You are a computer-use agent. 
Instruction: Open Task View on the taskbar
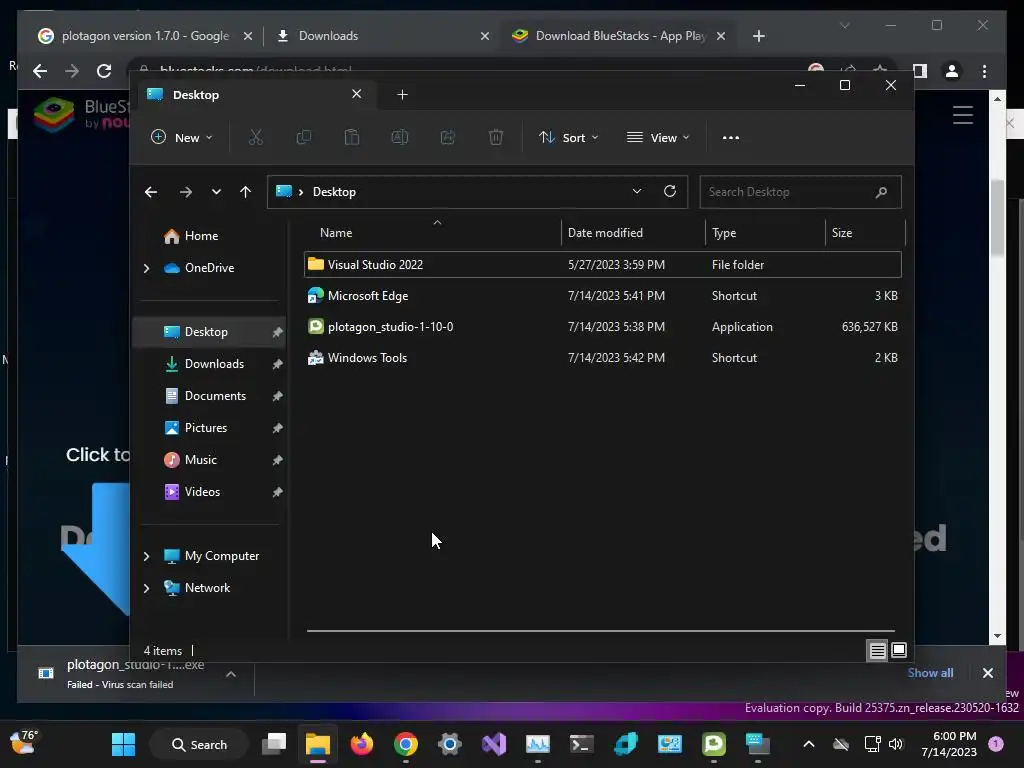[274, 744]
